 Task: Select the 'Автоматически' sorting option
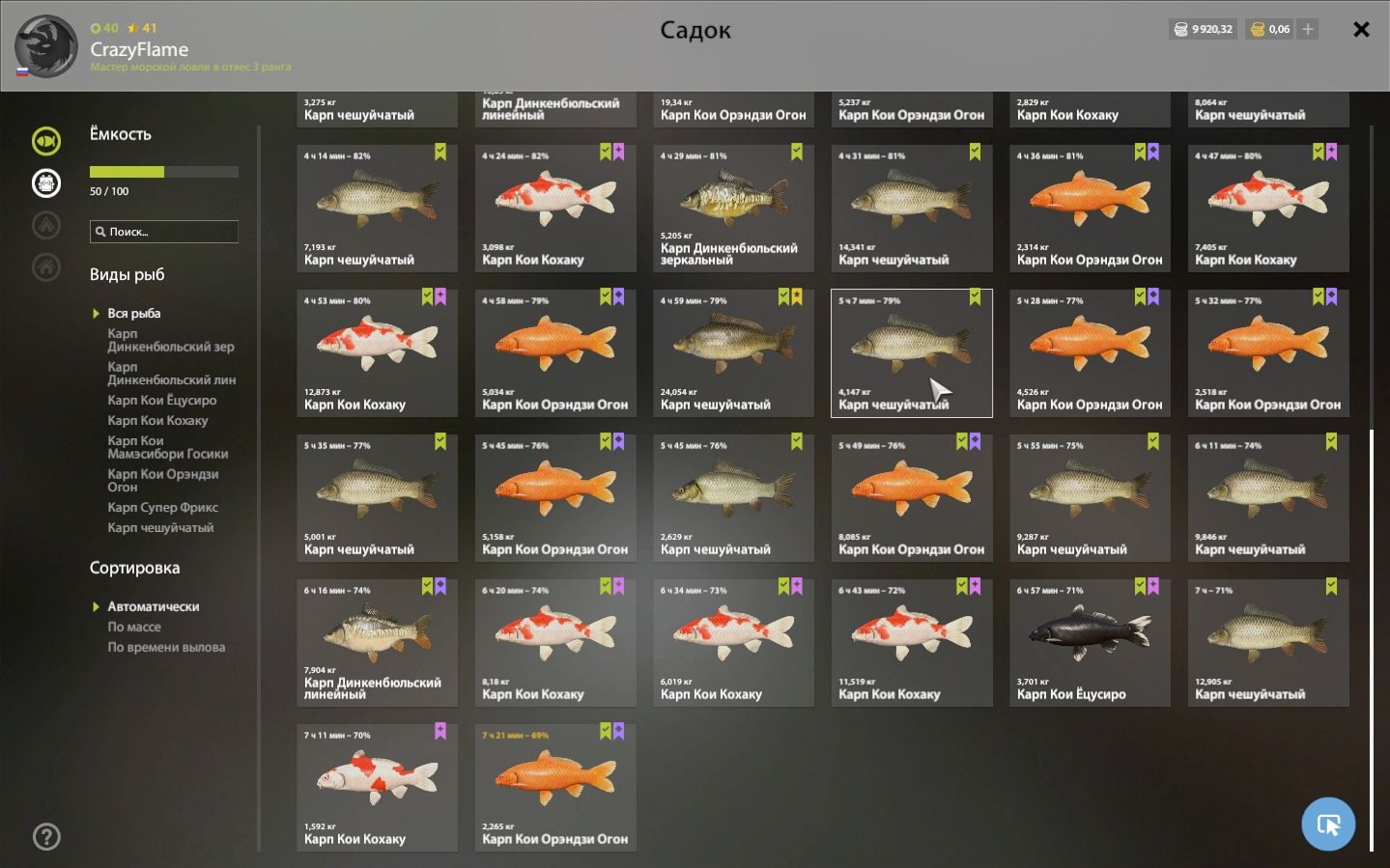click(x=154, y=606)
